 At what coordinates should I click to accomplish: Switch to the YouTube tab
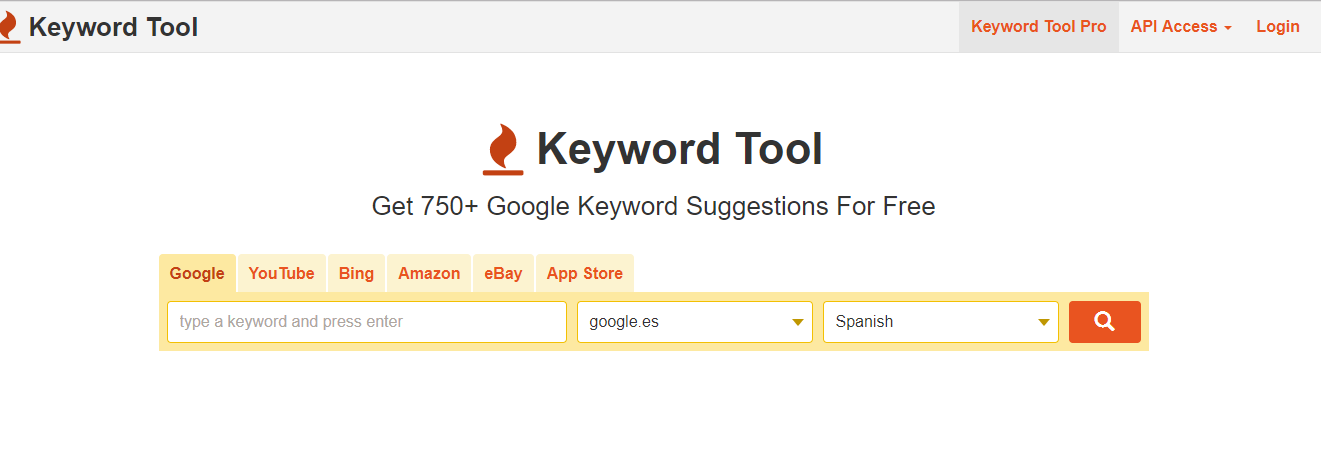pos(281,273)
